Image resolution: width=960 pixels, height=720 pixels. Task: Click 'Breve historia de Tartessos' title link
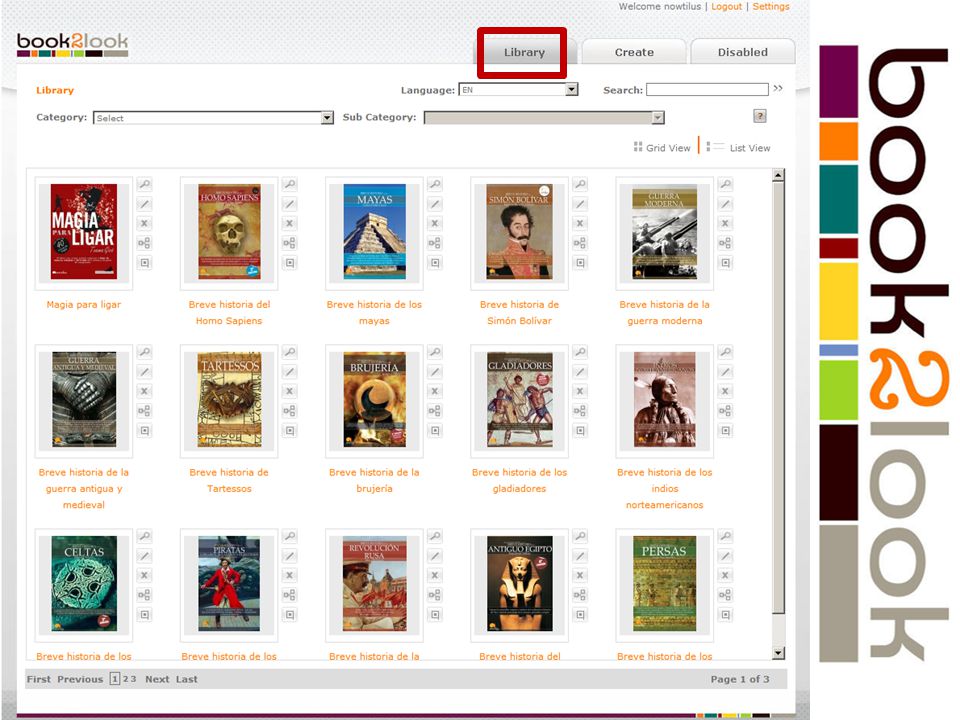coord(229,480)
